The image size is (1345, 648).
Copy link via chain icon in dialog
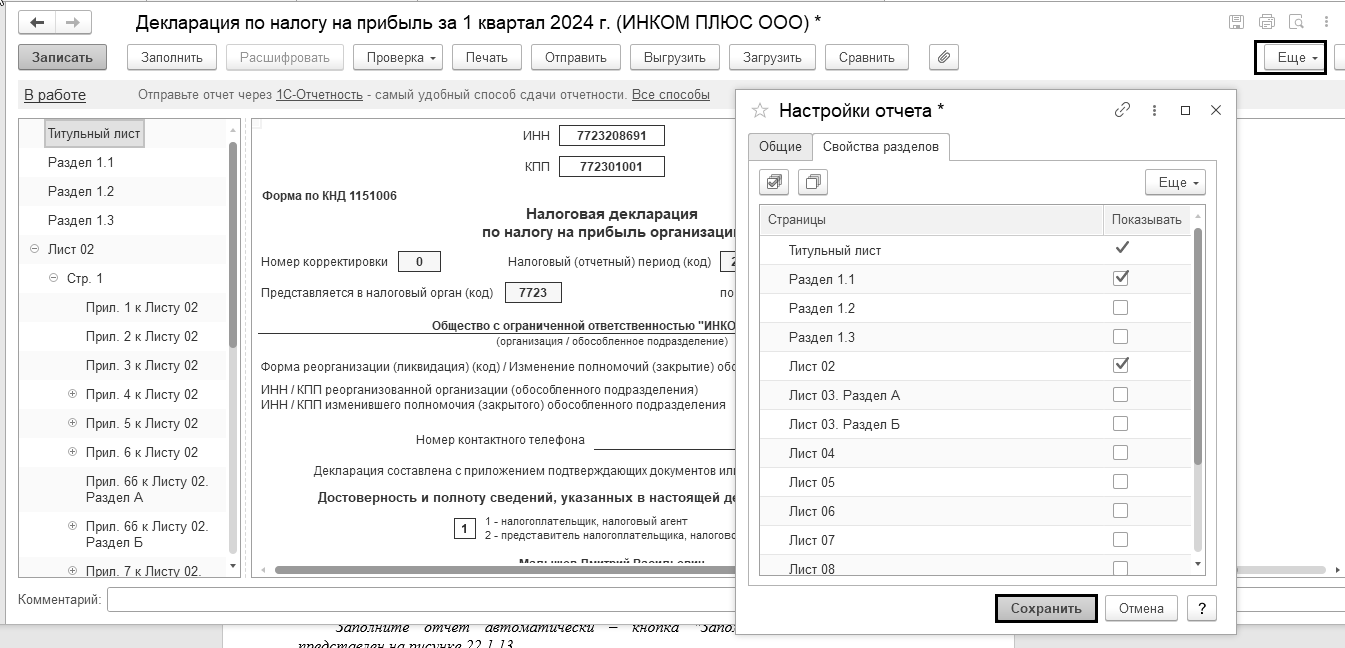coord(1122,110)
